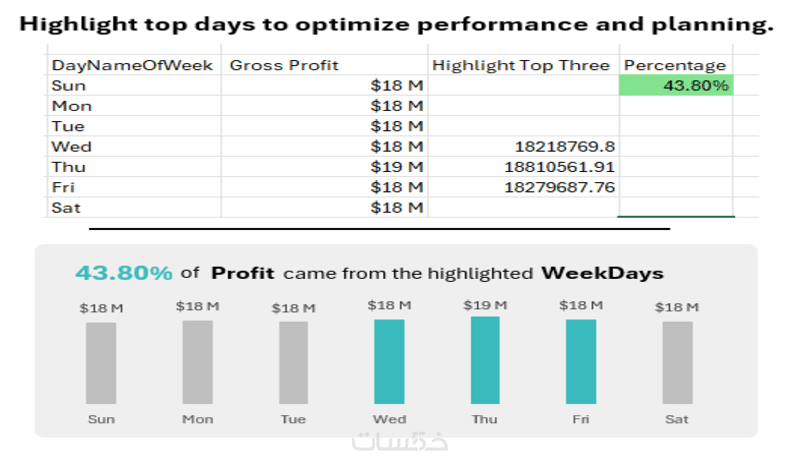The width and height of the screenshot is (800, 460).
Task: Click the Tue axis label under chart
Action: 293,419
